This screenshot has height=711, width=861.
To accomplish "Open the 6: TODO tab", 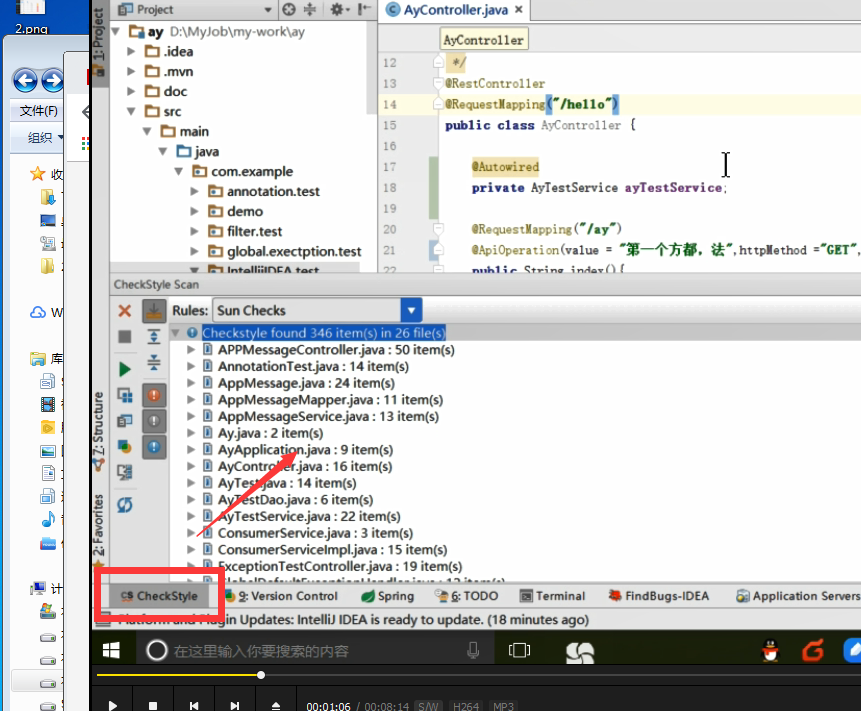I will (x=466, y=596).
